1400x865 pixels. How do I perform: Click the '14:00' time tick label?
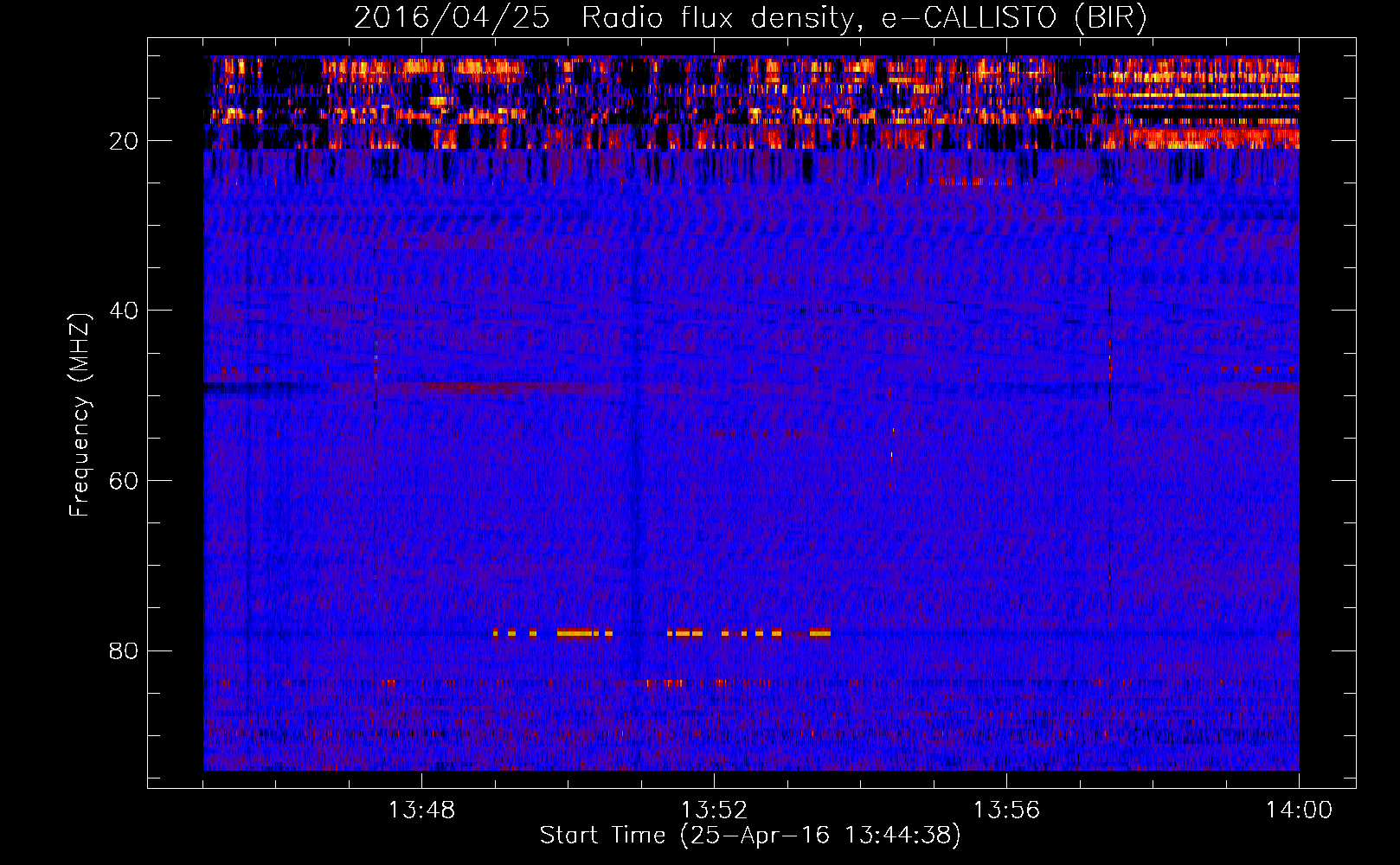[1299, 811]
